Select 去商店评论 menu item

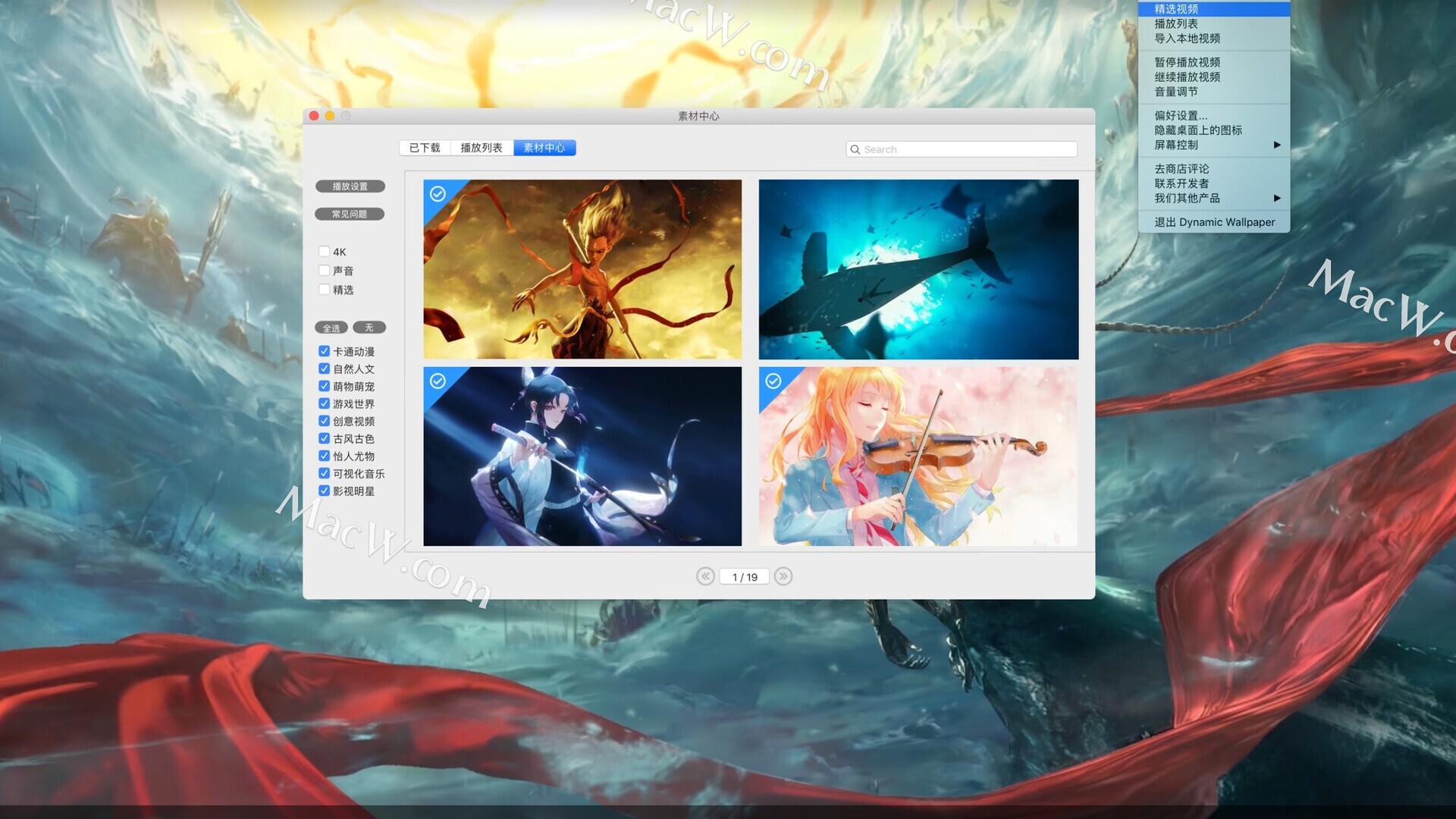(1213, 169)
